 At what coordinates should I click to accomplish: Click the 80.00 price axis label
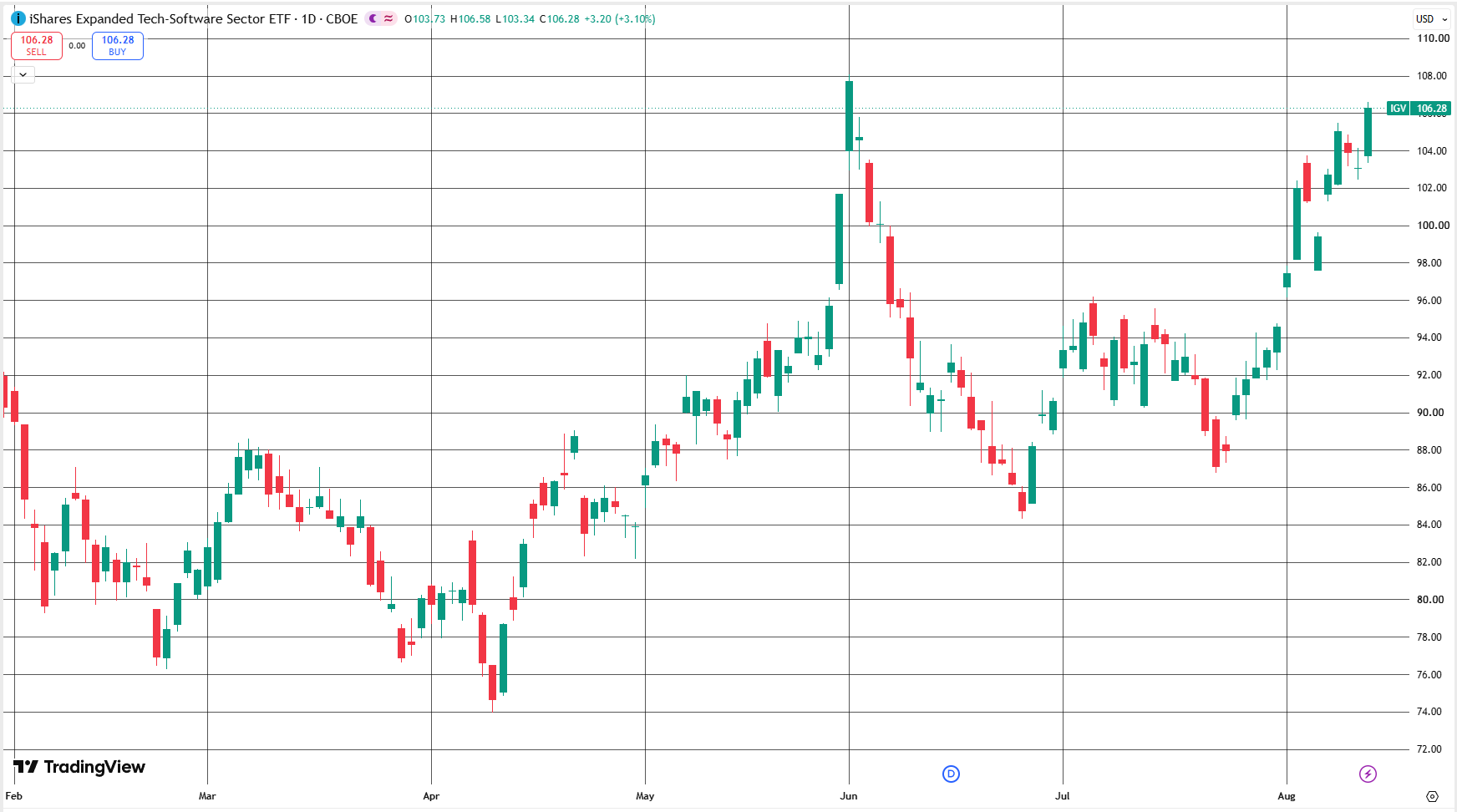click(1429, 600)
